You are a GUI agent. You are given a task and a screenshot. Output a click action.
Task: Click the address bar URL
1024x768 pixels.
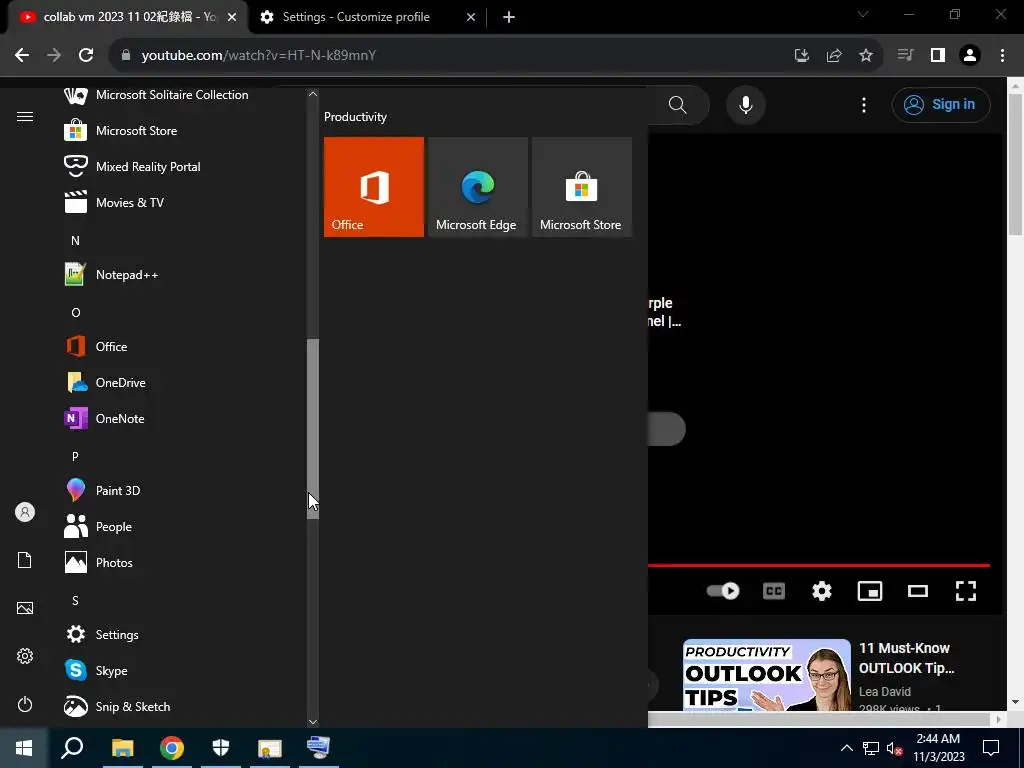[x=259, y=56]
